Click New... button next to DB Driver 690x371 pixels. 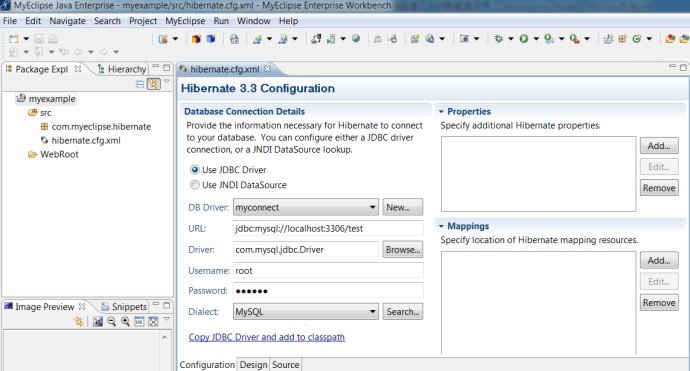pyautogui.click(x=403, y=207)
